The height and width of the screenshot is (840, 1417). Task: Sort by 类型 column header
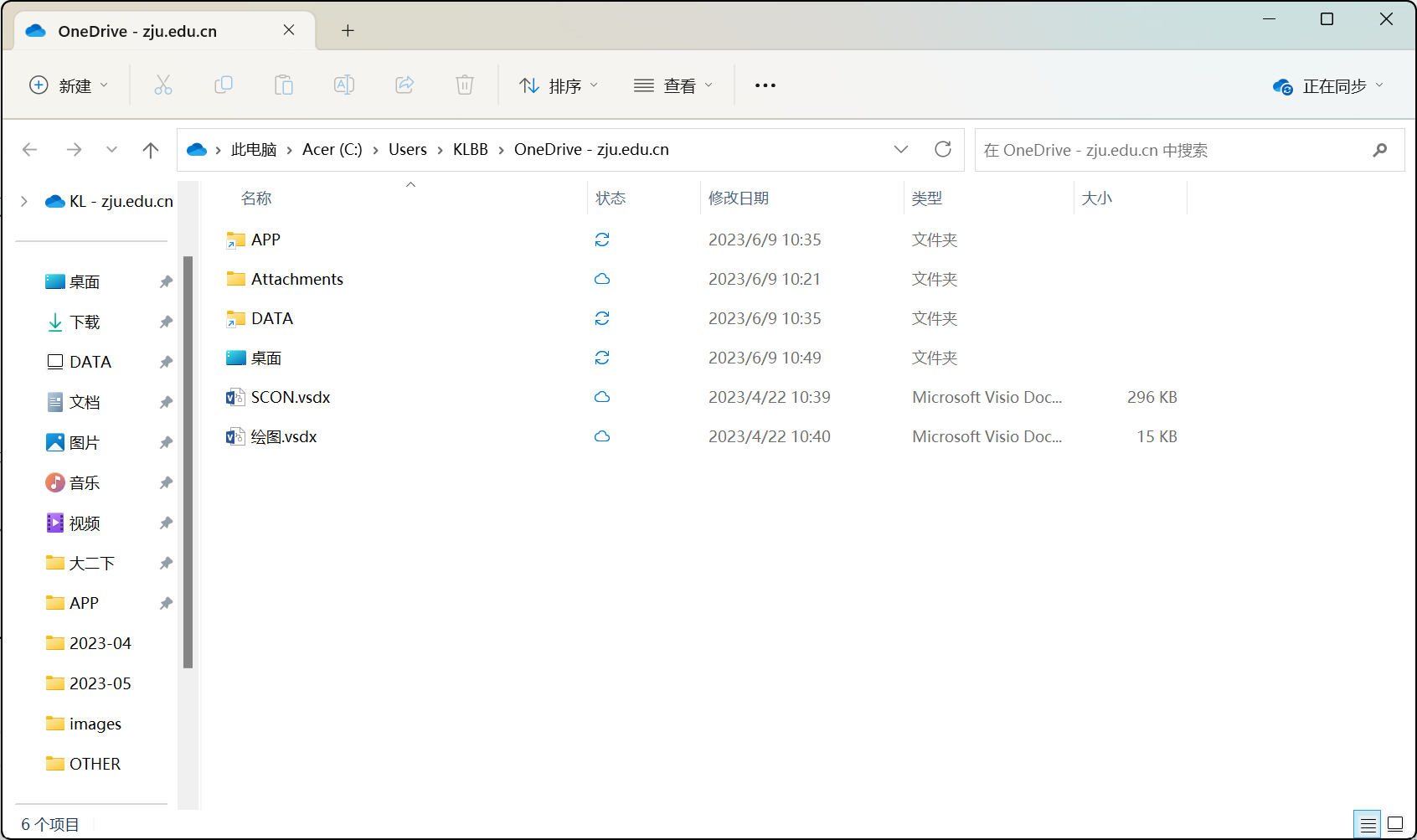(x=927, y=198)
